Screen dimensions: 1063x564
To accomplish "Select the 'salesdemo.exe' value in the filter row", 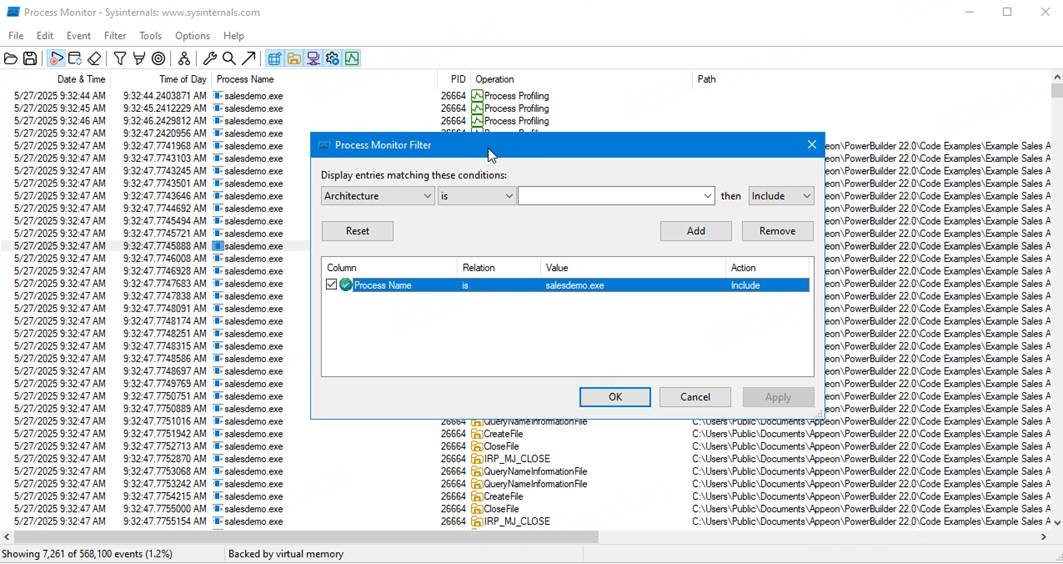I will point(574,285).
